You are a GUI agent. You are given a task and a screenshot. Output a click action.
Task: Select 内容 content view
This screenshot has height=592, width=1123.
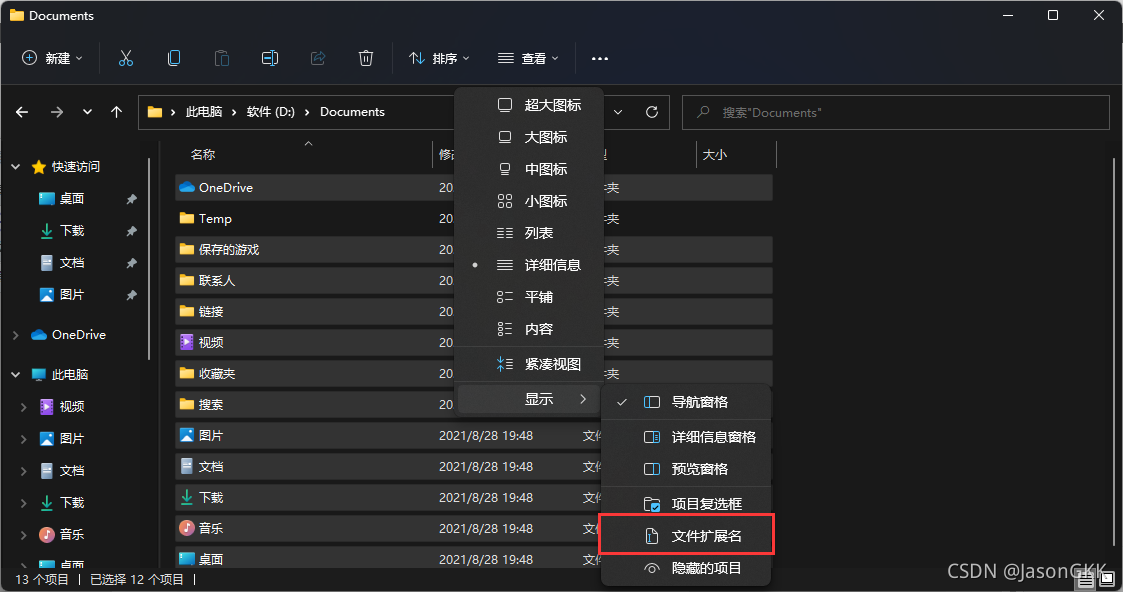(529, 329)
